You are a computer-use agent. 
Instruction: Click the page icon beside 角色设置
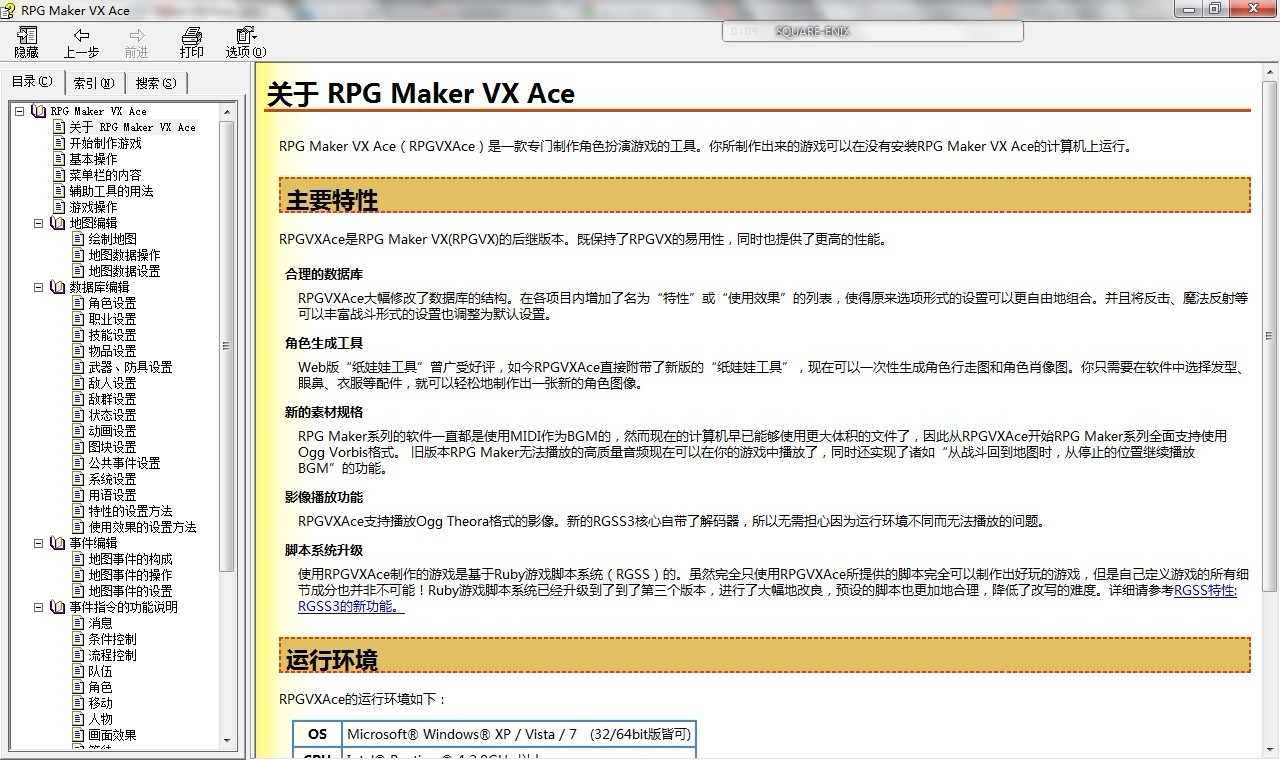click(79, 303)
